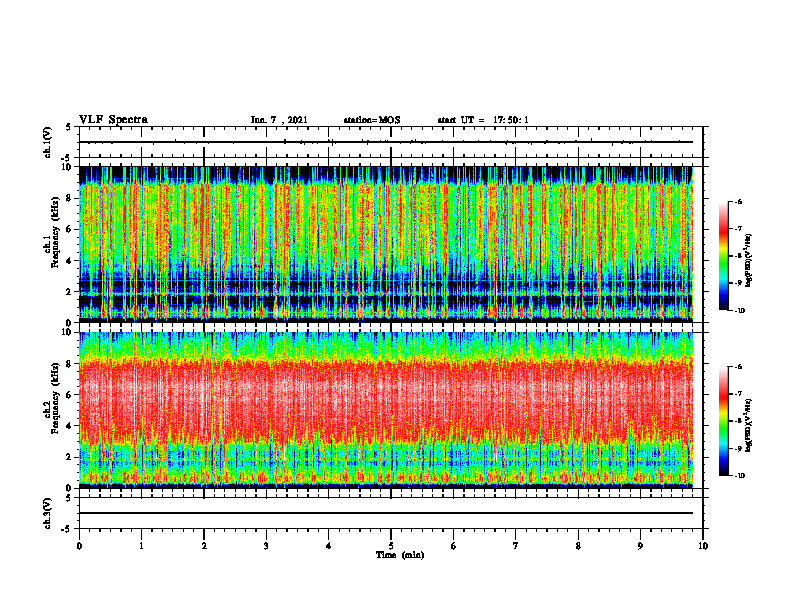Click time axis tick label '7'

coord(515,546)
